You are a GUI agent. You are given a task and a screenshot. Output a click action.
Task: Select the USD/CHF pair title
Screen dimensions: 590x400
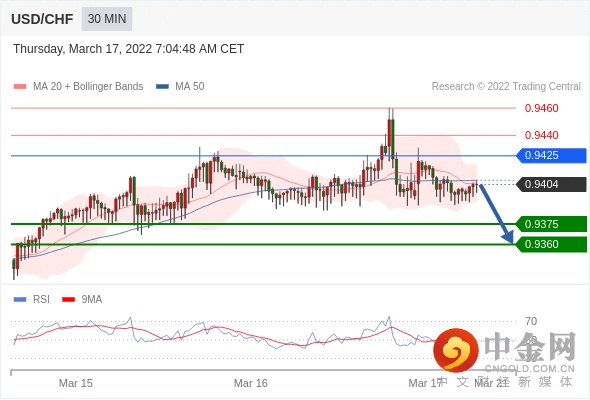coord(42,19)
